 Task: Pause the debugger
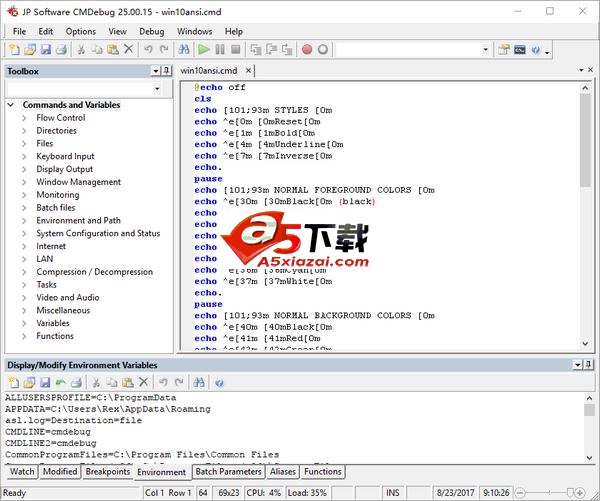(x=220, y=49)
